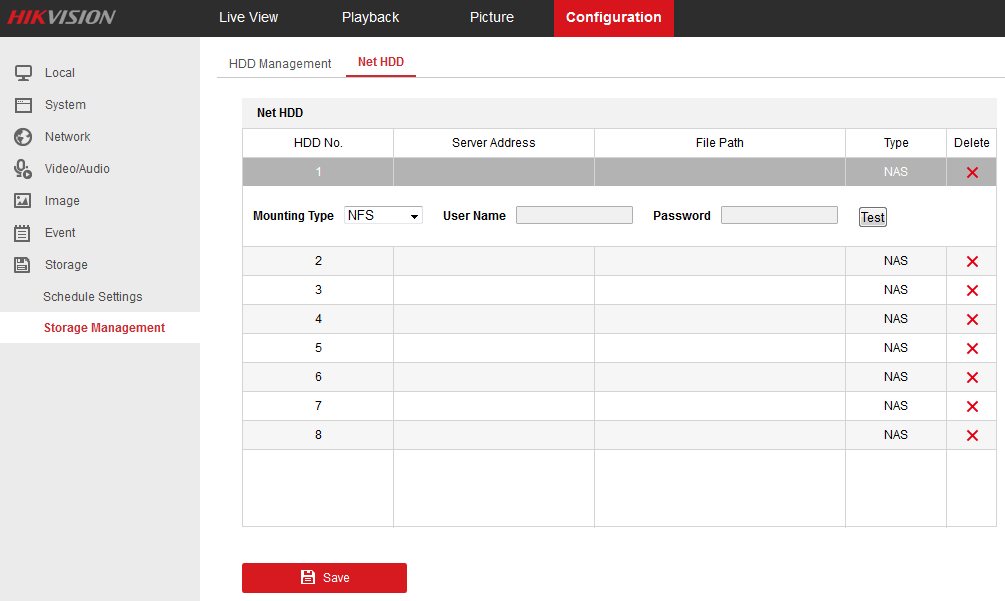Open Schedule Settings under Storage
The height and width of the screenshot is (601, 1005).
[93, 297]
